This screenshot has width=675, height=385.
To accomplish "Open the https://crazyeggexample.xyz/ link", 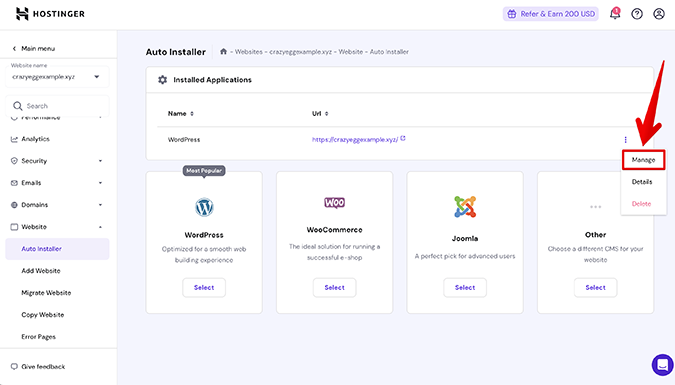I will pos(355,140).
